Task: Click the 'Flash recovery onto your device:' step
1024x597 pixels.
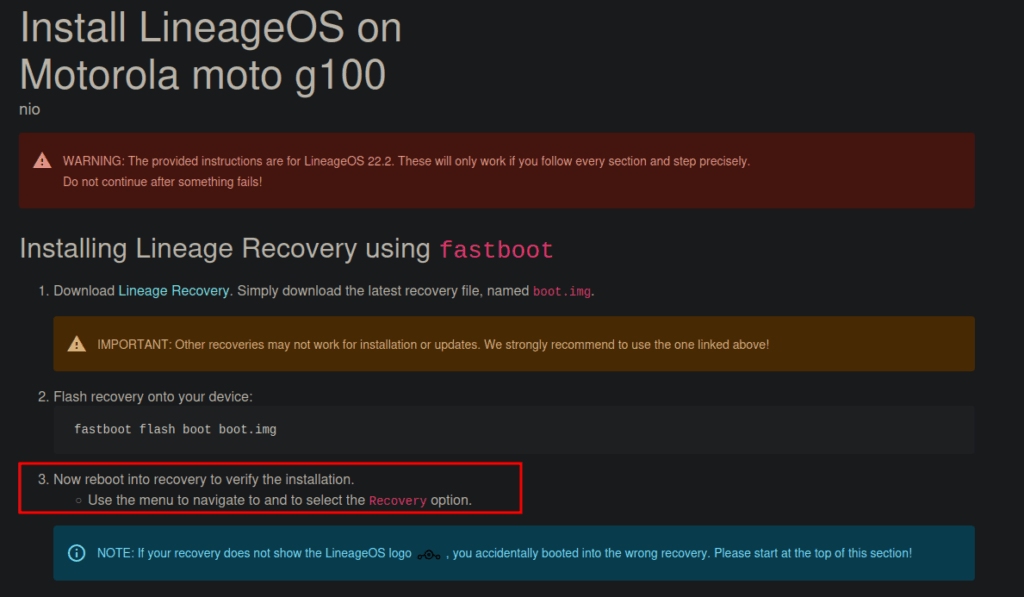Action: coord(153,396)
